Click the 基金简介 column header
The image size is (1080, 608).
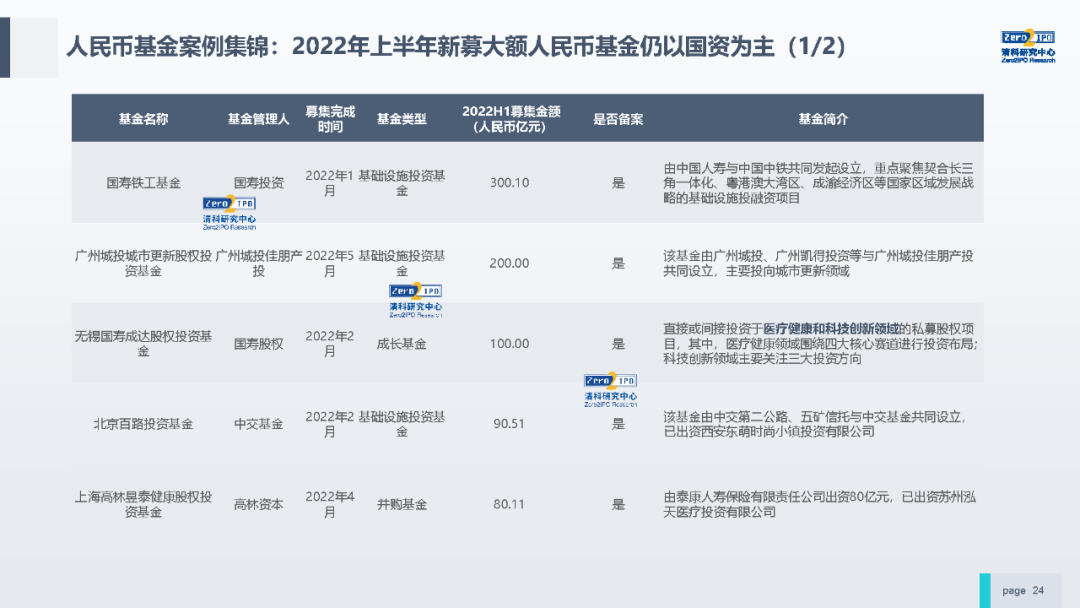[822, 119]
